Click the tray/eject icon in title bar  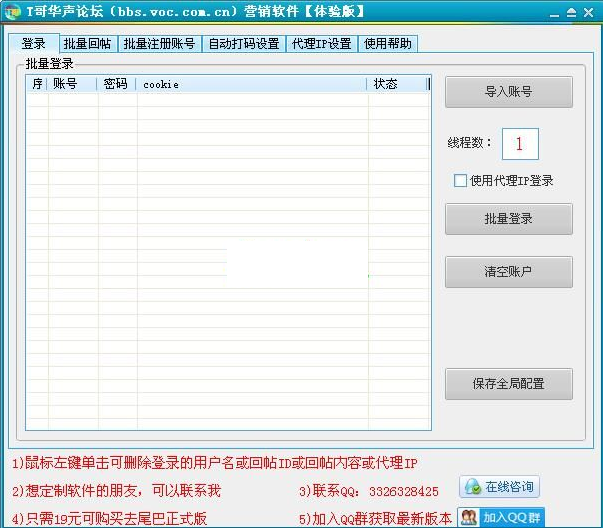coord(571,12)
